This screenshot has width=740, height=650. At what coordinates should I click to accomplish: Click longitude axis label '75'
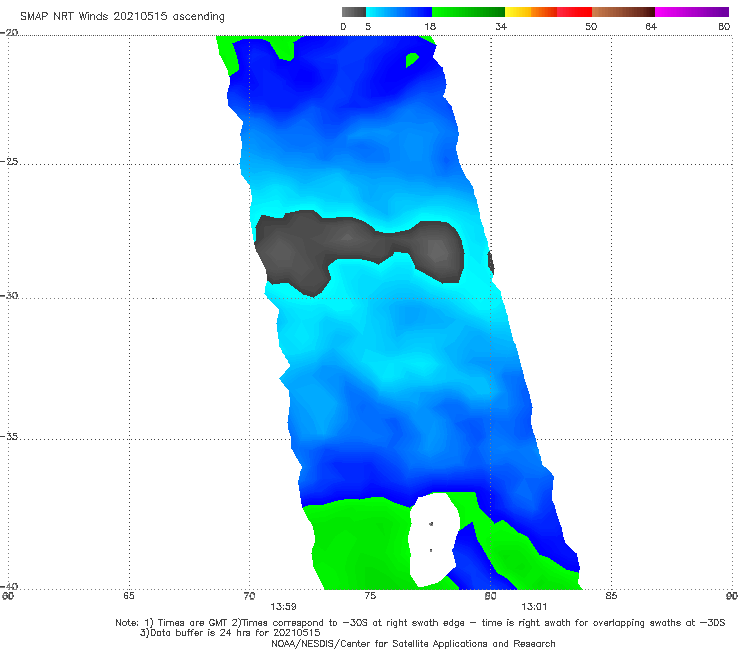[370, 596]
